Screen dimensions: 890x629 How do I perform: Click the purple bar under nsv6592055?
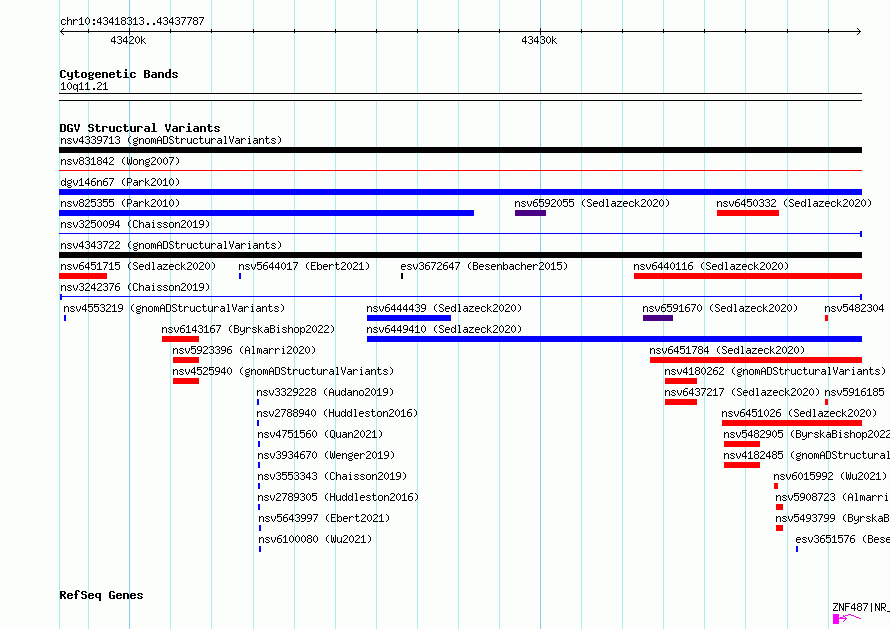pyautogui.click(x=530, y=213)
